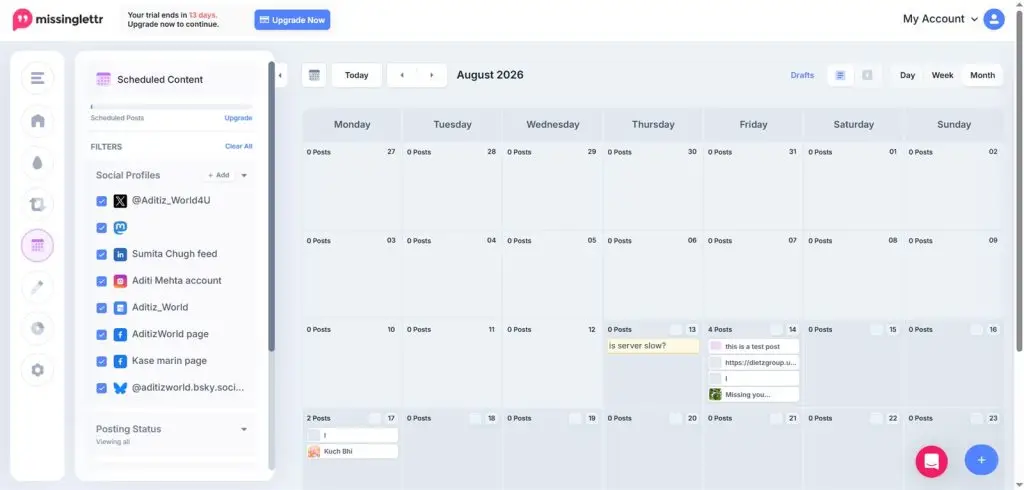Go to the previous month arrow
Viewport: 1024px width, 490px height.
[x=402, y=75]
